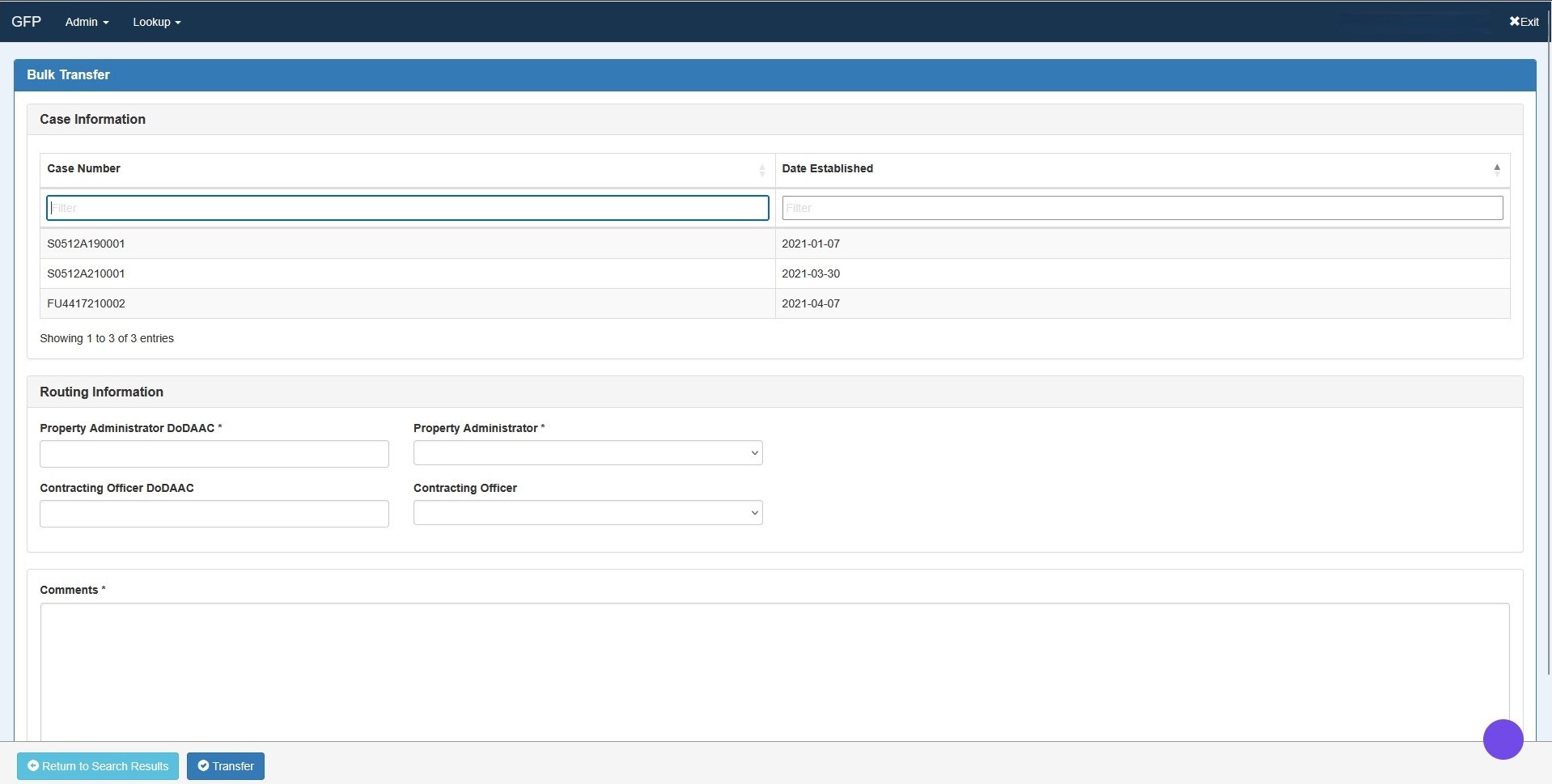The height and width of the screenshot is (784, 1552).
Task: Open the purple floating widget
Action: pyautogui.click(x=1503, y=738)
